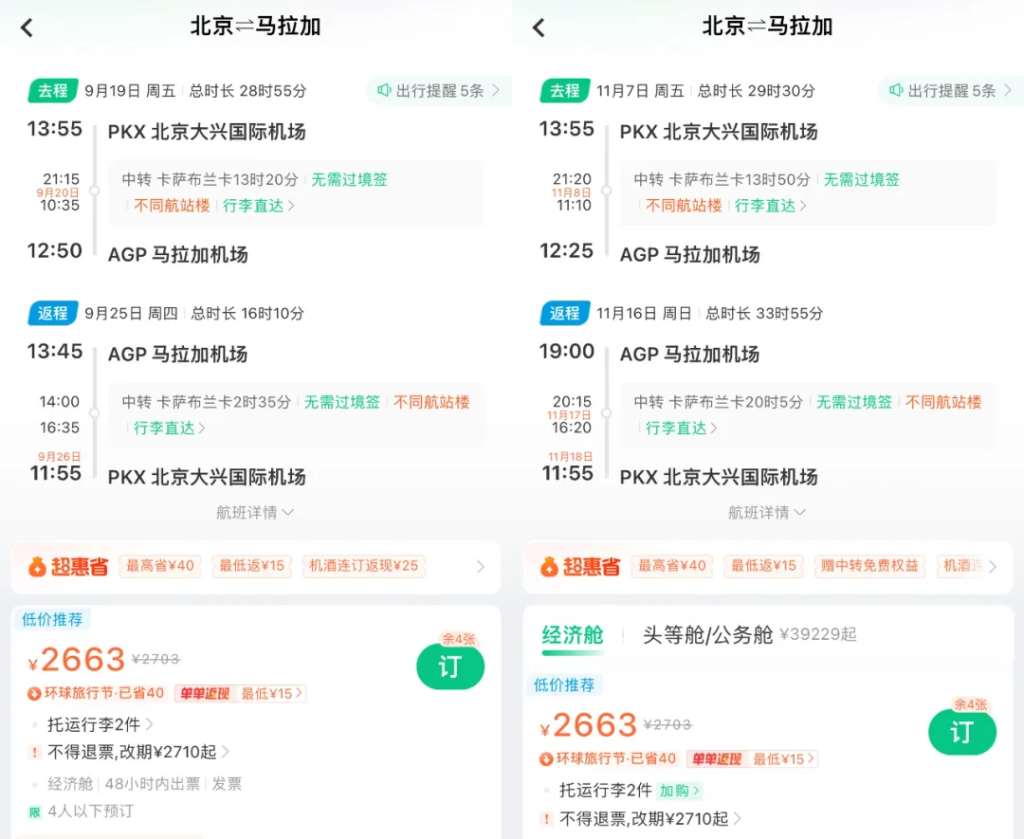
Task: Tap the 低价推荐 label in the left card
Action: click(x=52, y=620)
